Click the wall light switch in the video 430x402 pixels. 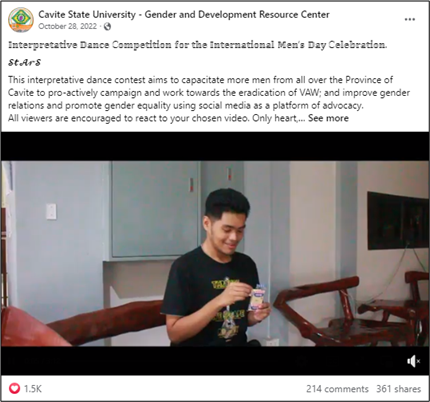coord(51,211)
